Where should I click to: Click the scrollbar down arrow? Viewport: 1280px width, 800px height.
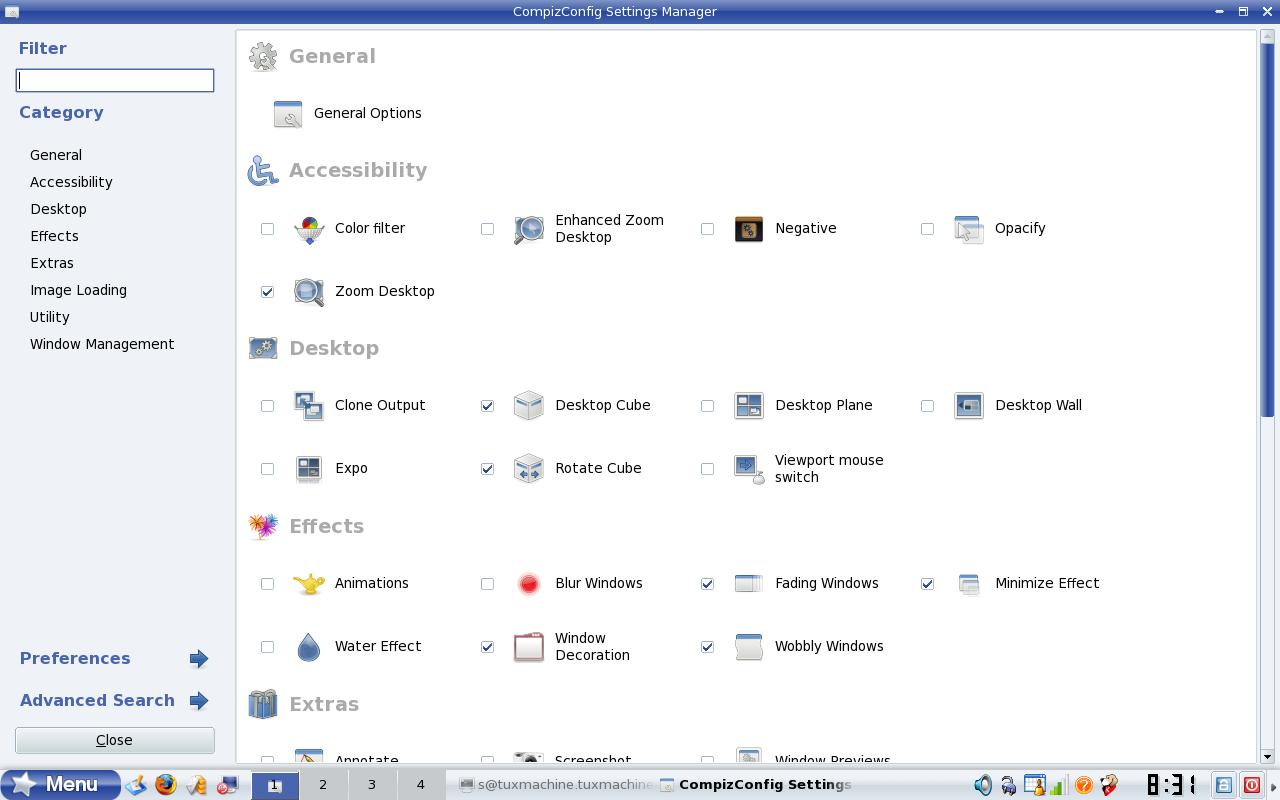[1267, 756]
